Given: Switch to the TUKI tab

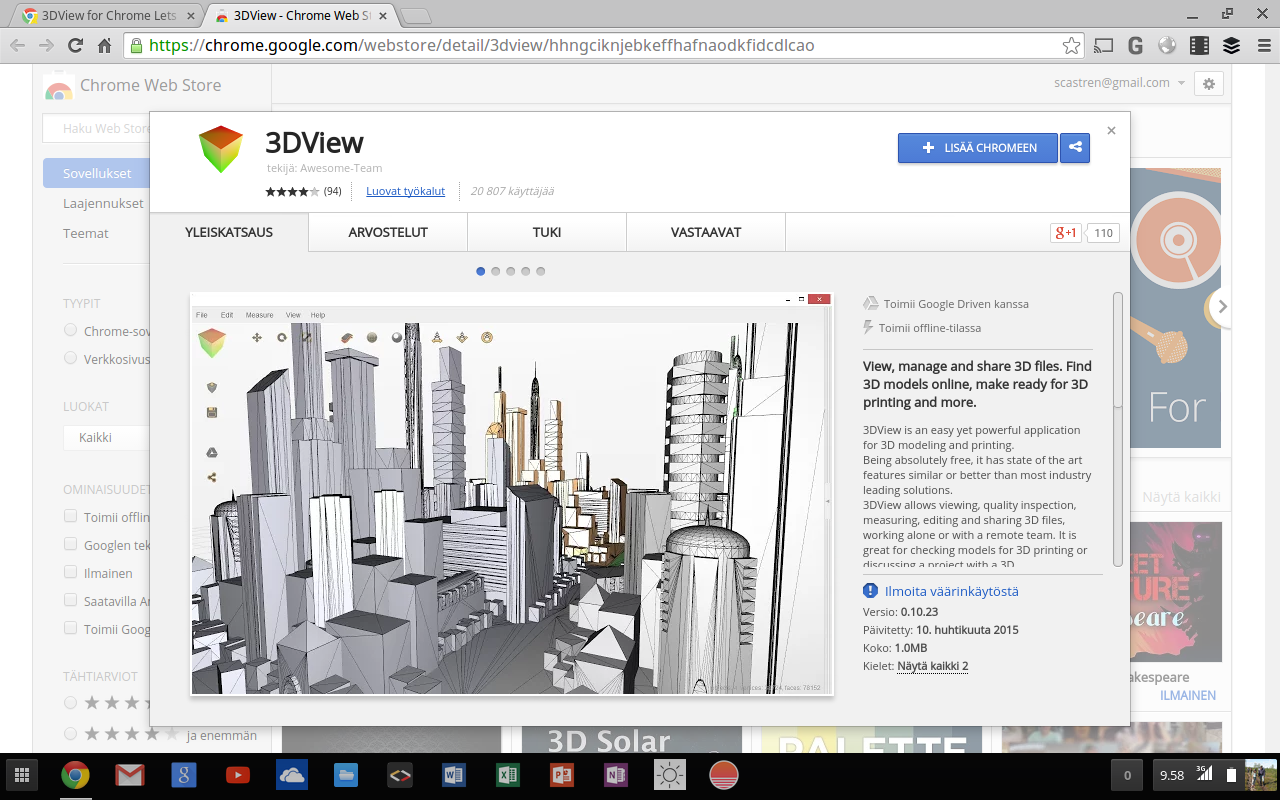Looking at the screenshot, I should [547, 232].
